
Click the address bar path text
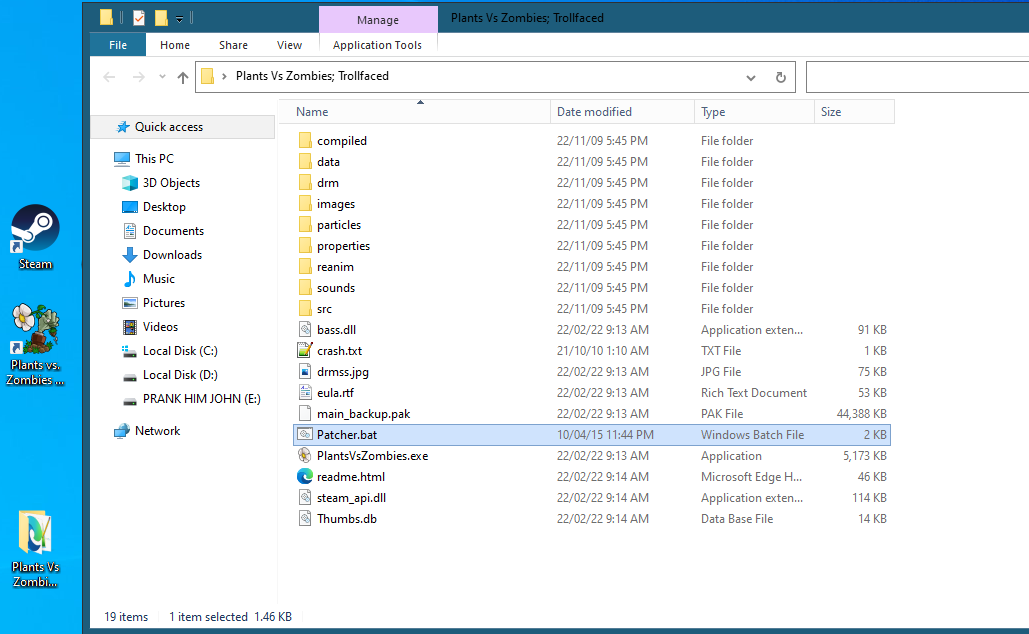[x=312, y=76]
